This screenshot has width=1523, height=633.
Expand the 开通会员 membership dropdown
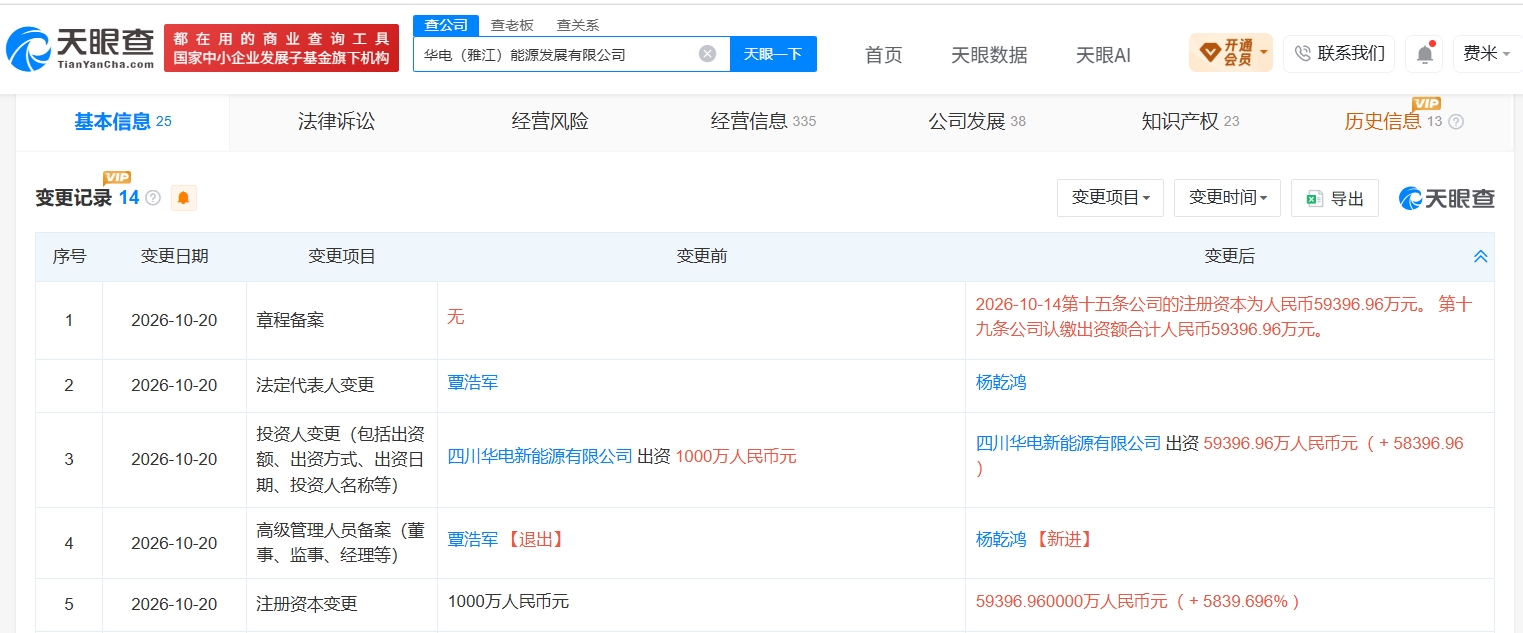pos(1231,53)
